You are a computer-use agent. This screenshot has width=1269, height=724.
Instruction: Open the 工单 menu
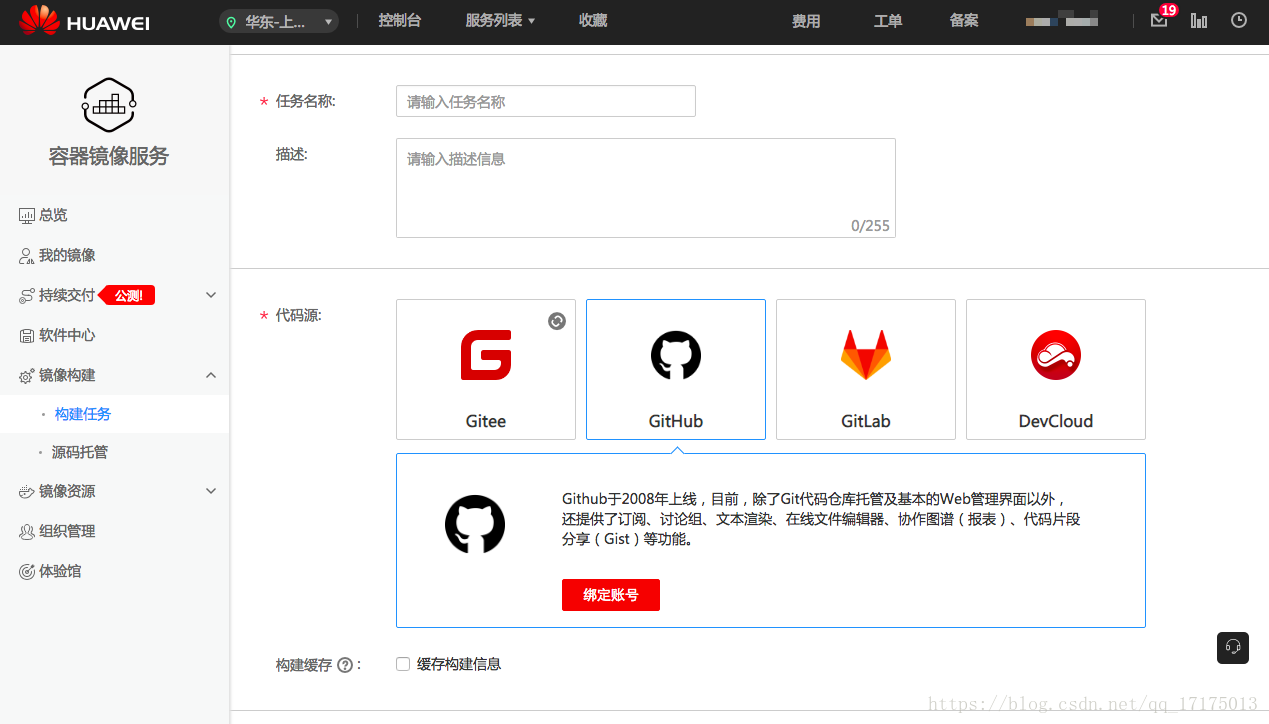pyautogui.click(x=888, y=21)
